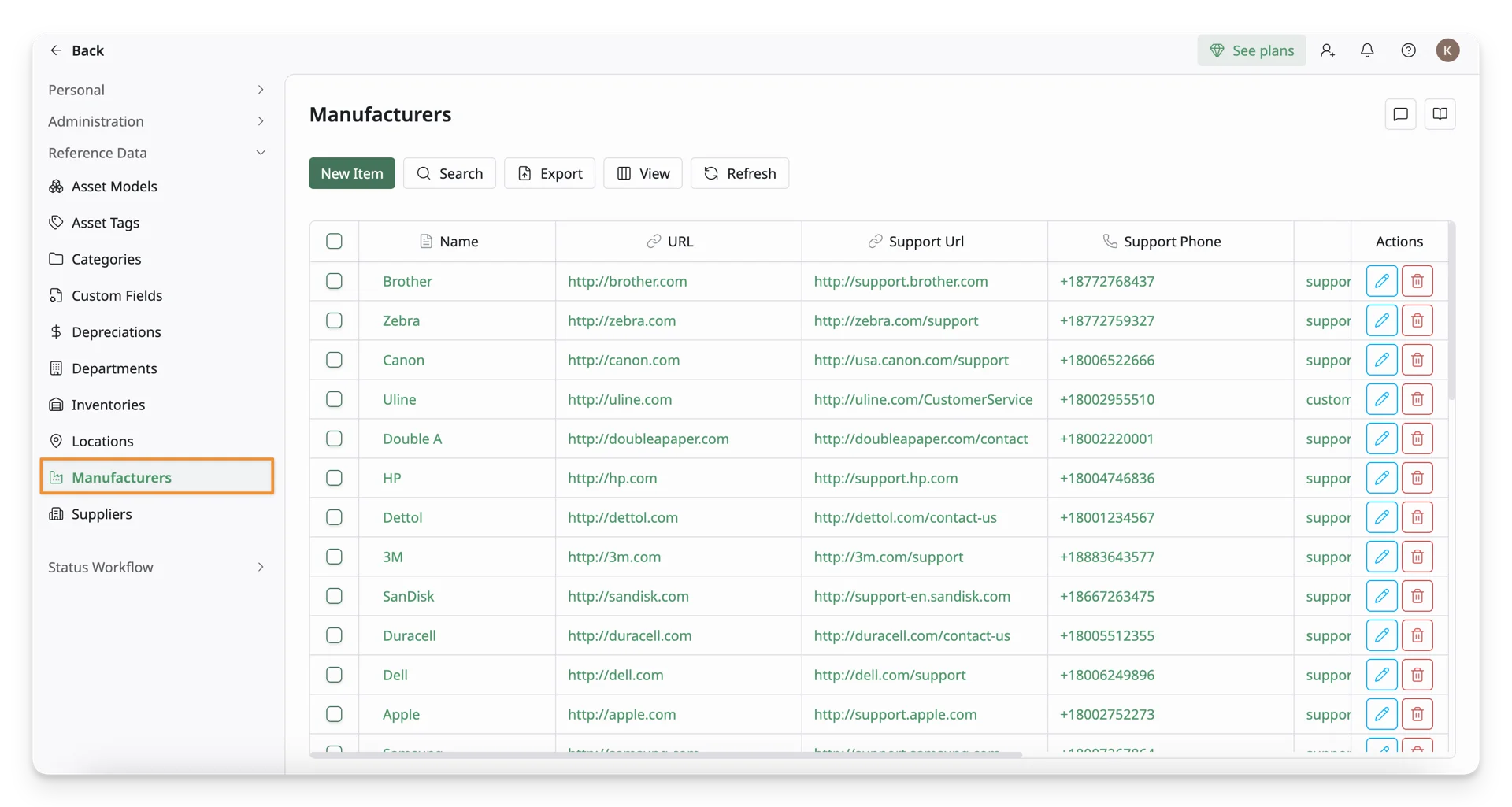Screen dimensions: 1512x807
Task: Click the invite user icon
Action: tap(1328, 50)
